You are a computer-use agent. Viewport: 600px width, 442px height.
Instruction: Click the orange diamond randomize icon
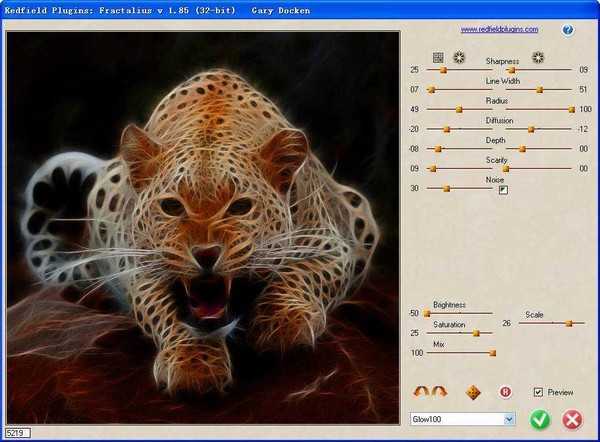pyautogui.click(x=475, y=391)
